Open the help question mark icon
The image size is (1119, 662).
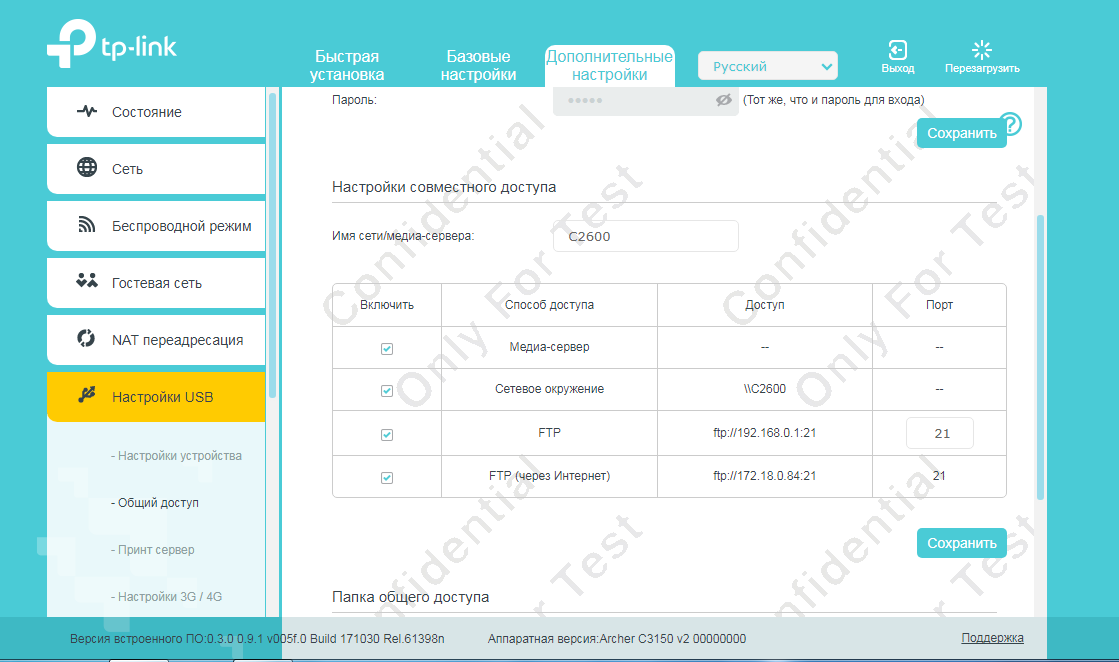click(x=1011, y=125)
